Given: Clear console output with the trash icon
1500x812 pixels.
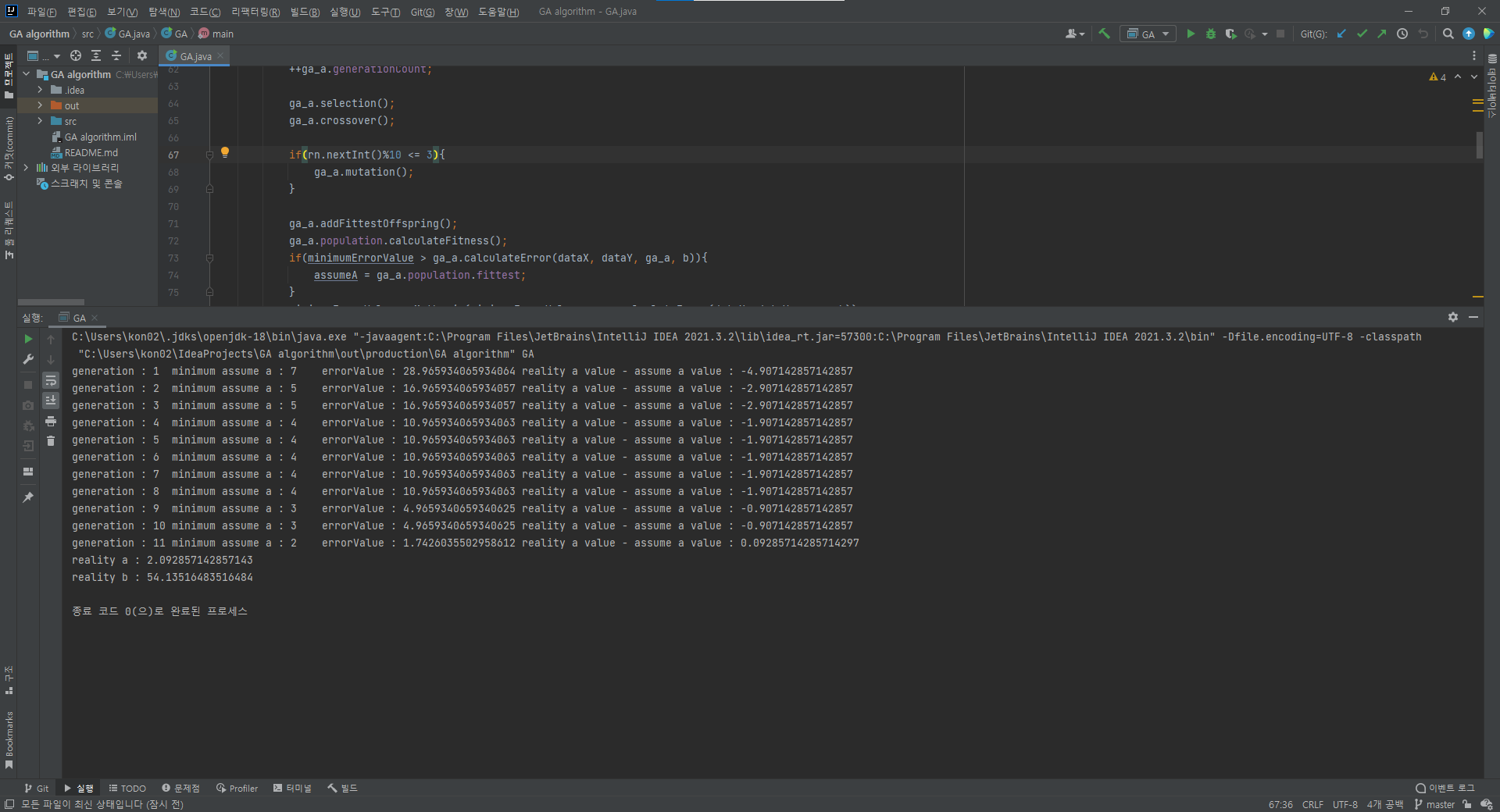Looking at the screenshot, I should [51, 441].
